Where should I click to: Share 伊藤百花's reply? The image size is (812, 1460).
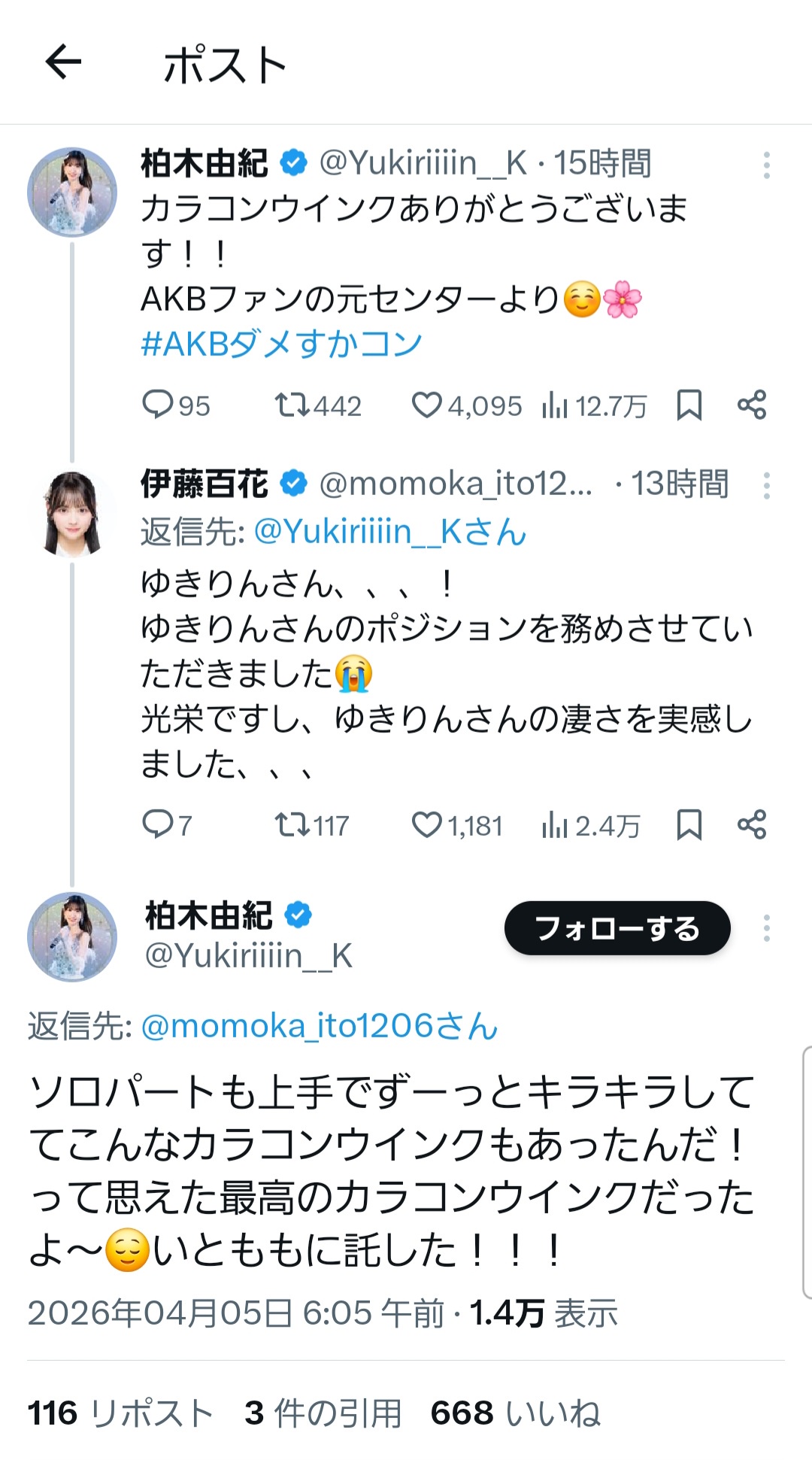coord(751,825)
